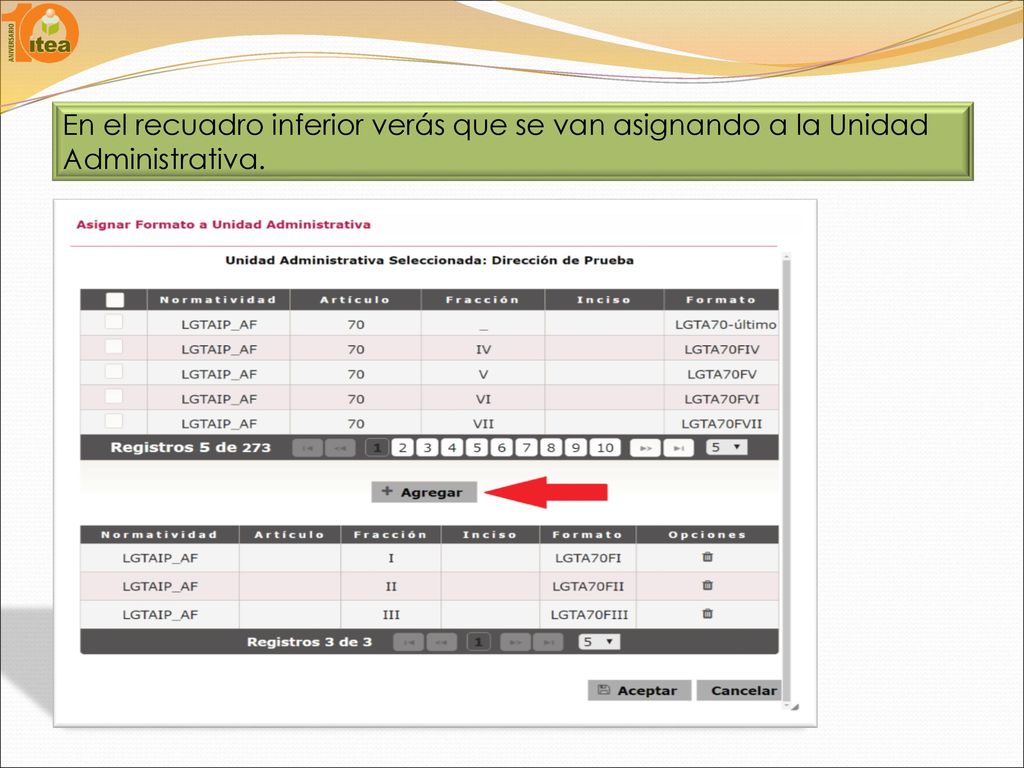Viewport: 1024px width, 768px height.
Task: Select the LGTA70FVII format cell
Action: pyautogui.click(x=722, y=424)
